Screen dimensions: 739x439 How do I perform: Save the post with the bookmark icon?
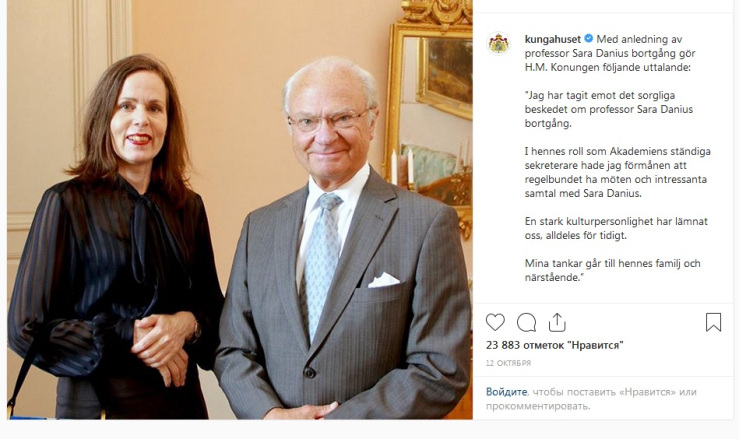point(713,323)
